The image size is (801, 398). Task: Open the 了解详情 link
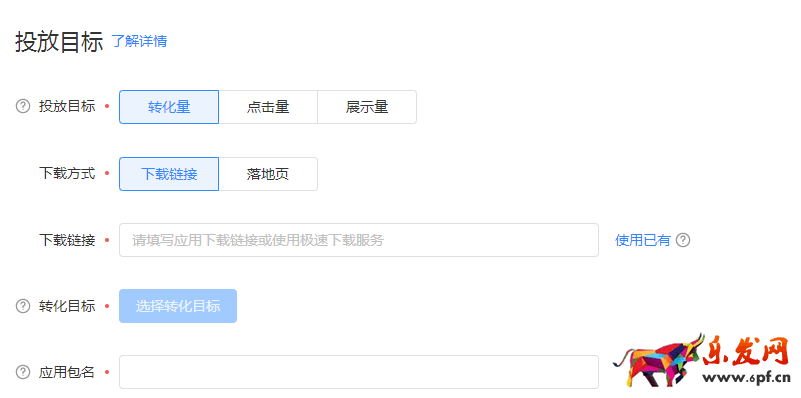pos(139,41)
